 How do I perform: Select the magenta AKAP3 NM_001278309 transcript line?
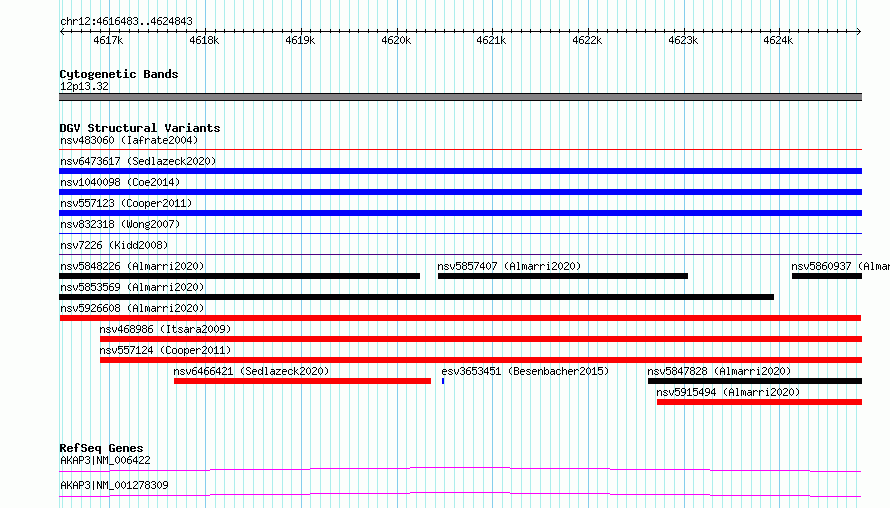click(460, 494)
